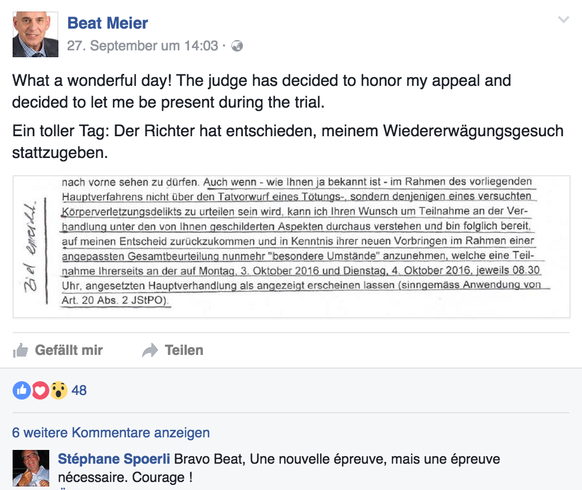
Task: Expand 6 weitere Kommentare anzeigen
Action: click(x=111, y=432)
